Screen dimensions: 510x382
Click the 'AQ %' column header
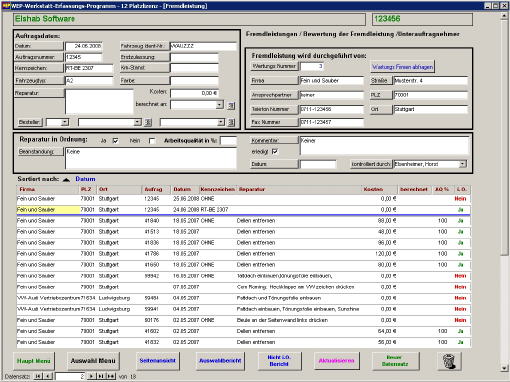coord(442,189)
